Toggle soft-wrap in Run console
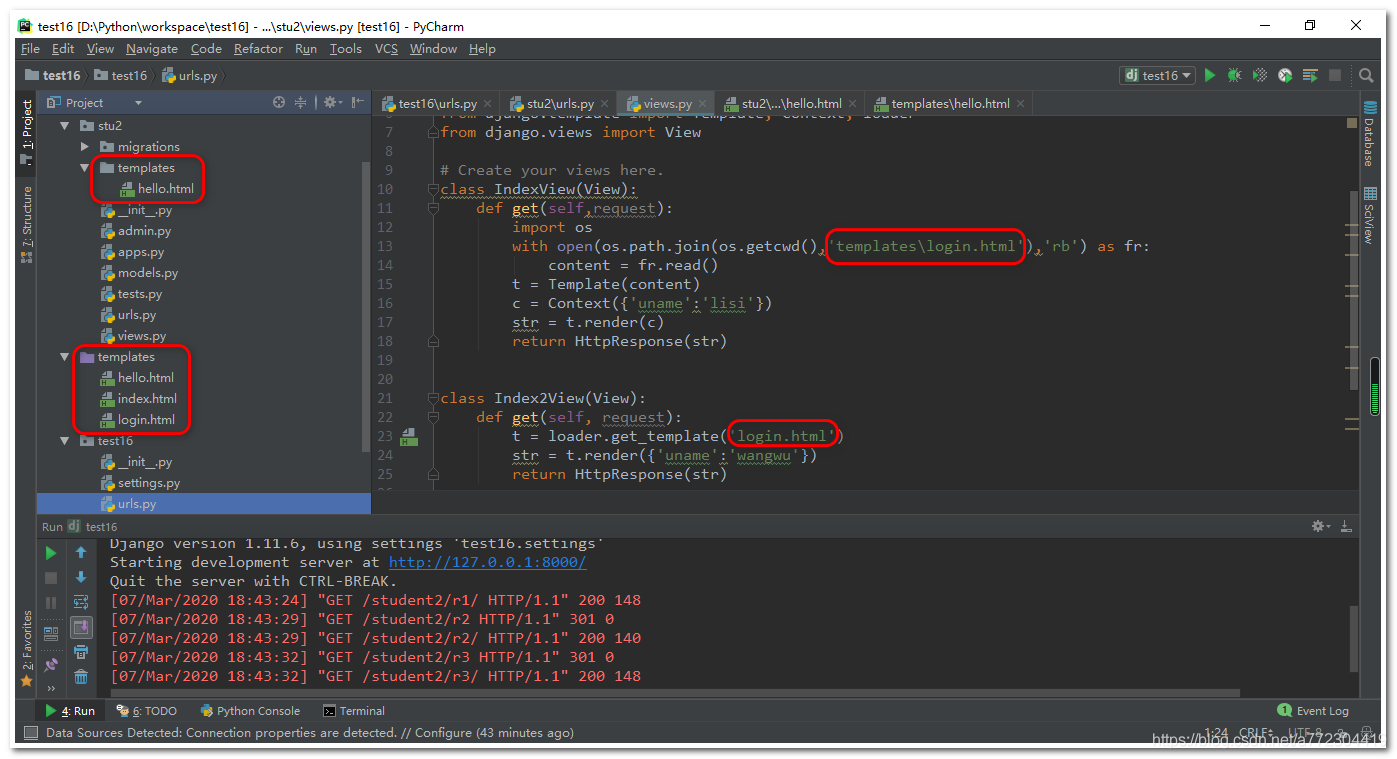Image resolution: width=1397 pixels, height=759 pixels. pyautogui.click(x=81, y=603)
